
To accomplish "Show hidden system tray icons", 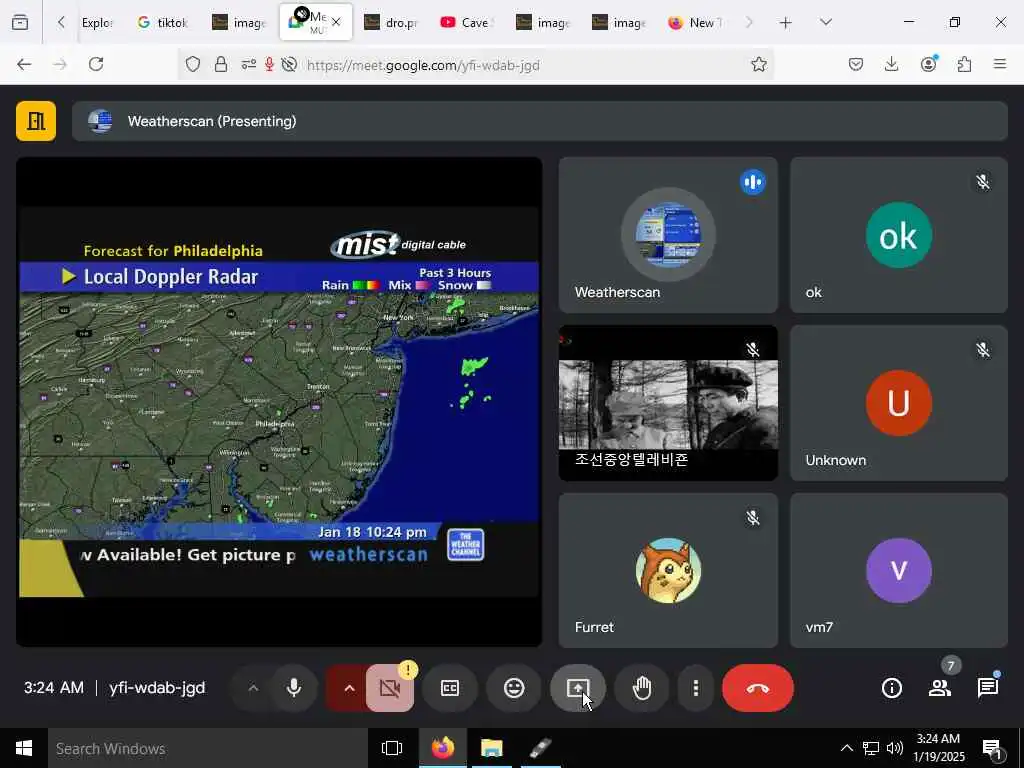I will point(846,748).
